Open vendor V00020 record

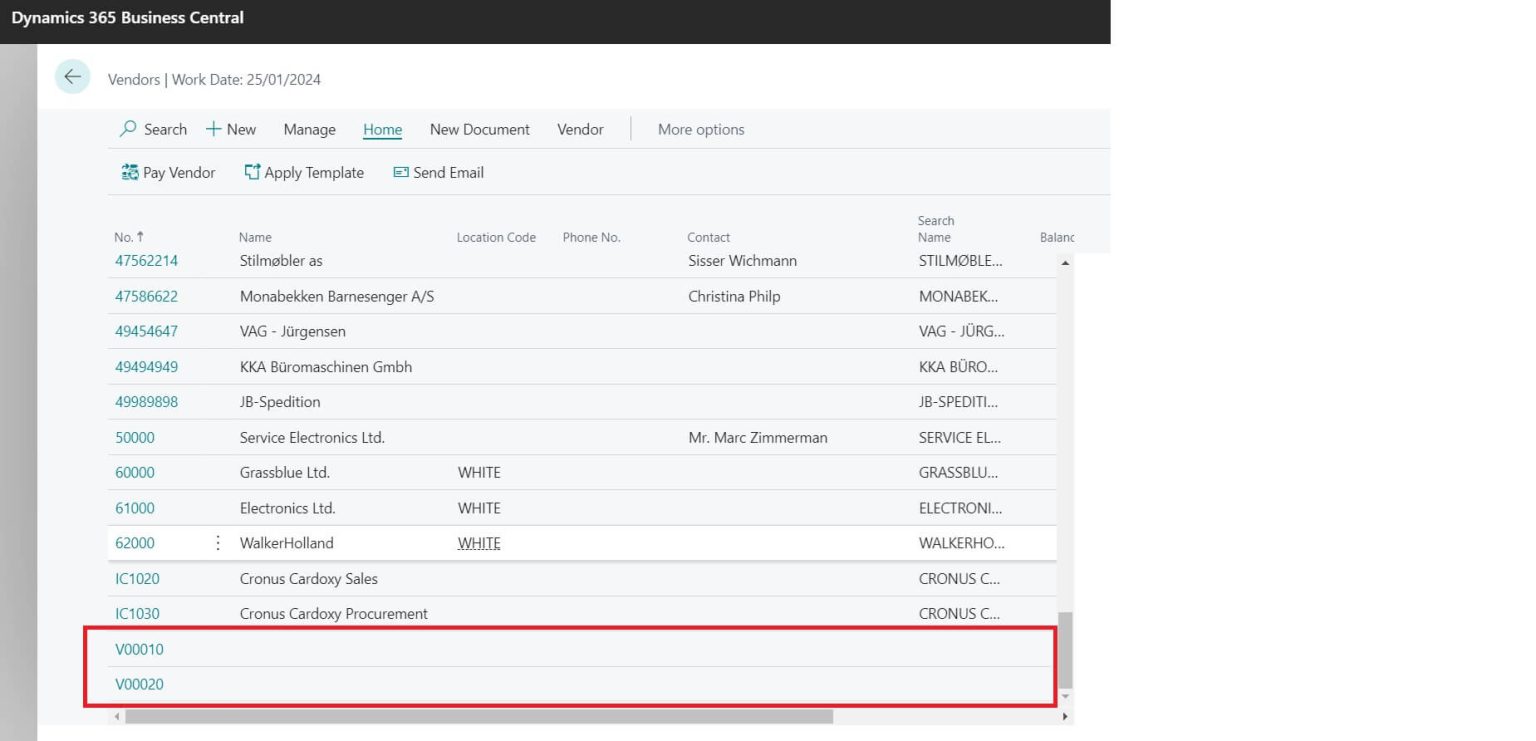(x=139, y=684)
